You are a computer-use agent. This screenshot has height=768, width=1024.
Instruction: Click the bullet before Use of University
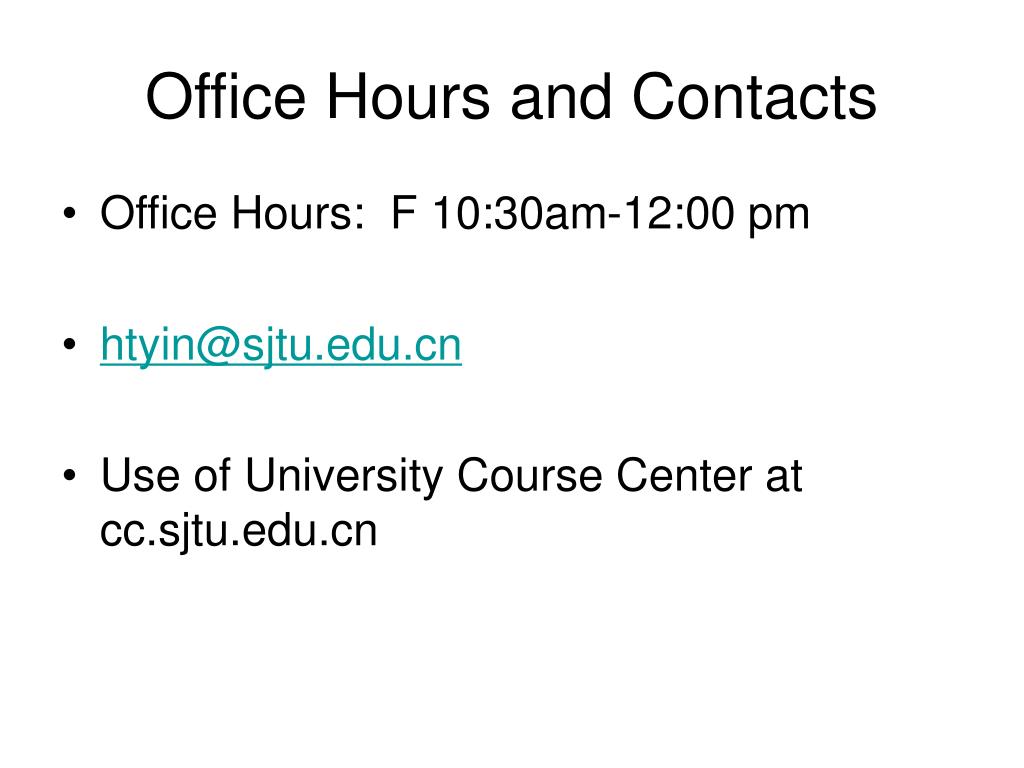(x=70, y=475)
